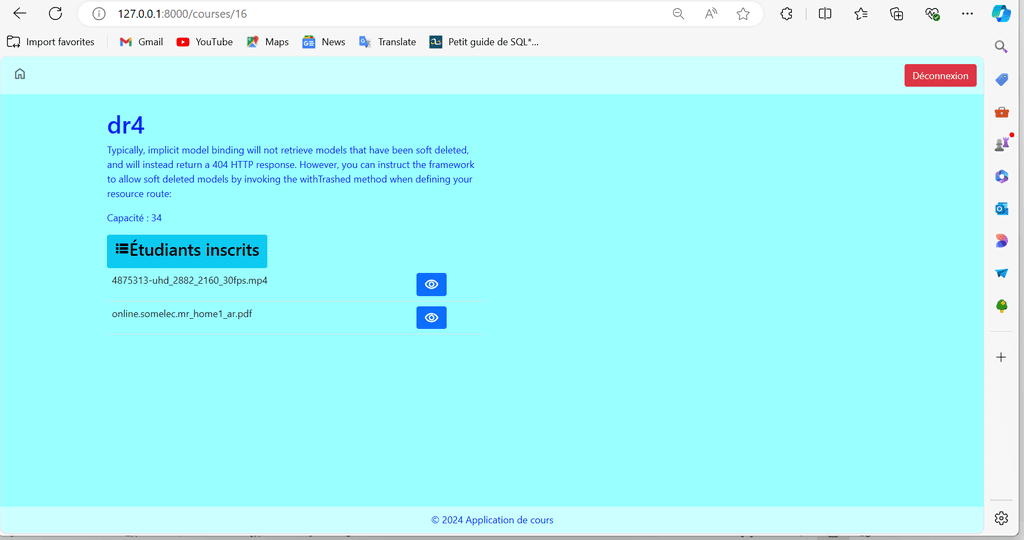The image size is (1024, 540).
Task: Open sidebar Shopping tag icon
Action: tap(1002, 80)
